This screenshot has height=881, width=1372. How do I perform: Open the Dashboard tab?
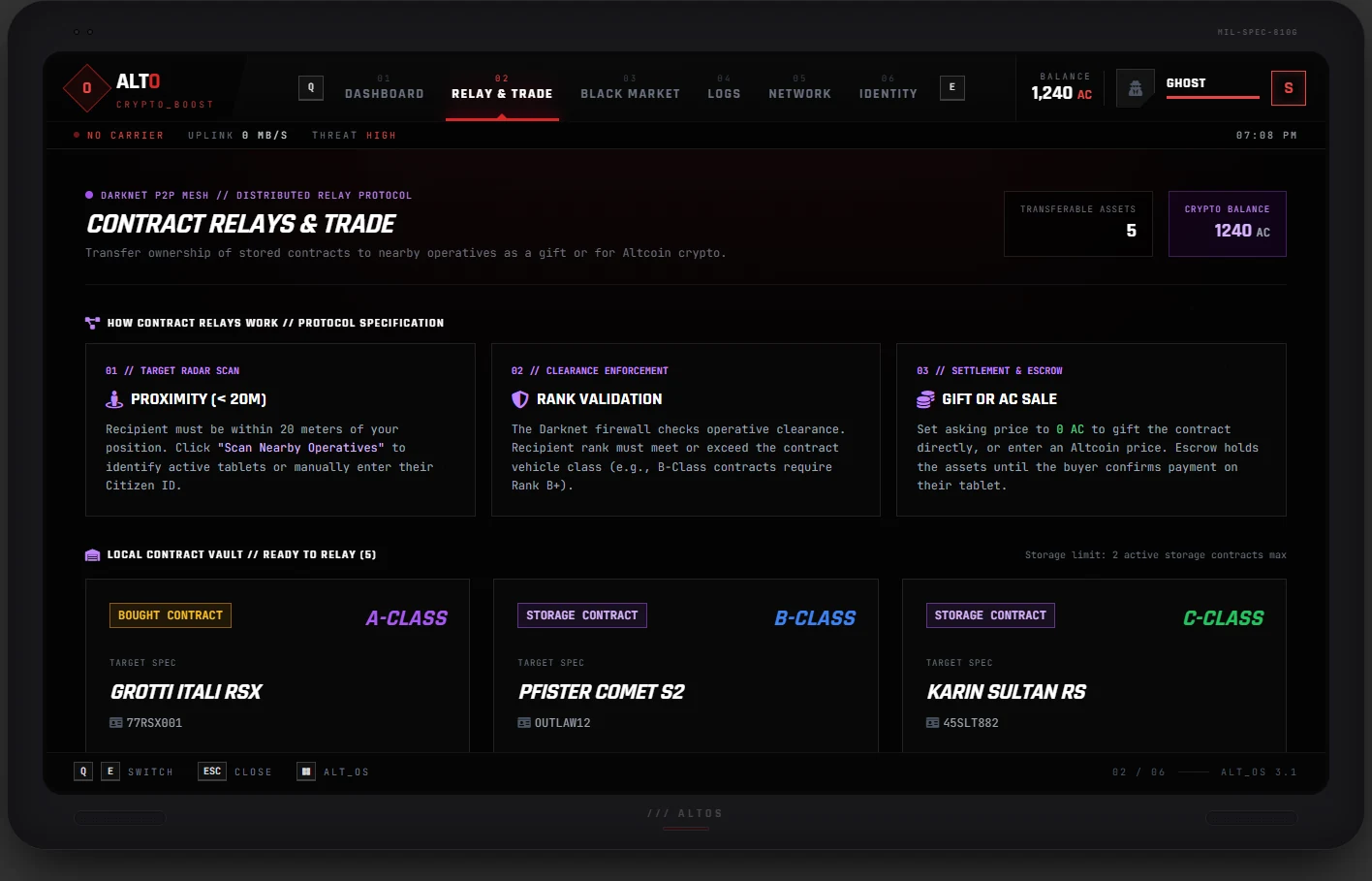pos(385,88)
